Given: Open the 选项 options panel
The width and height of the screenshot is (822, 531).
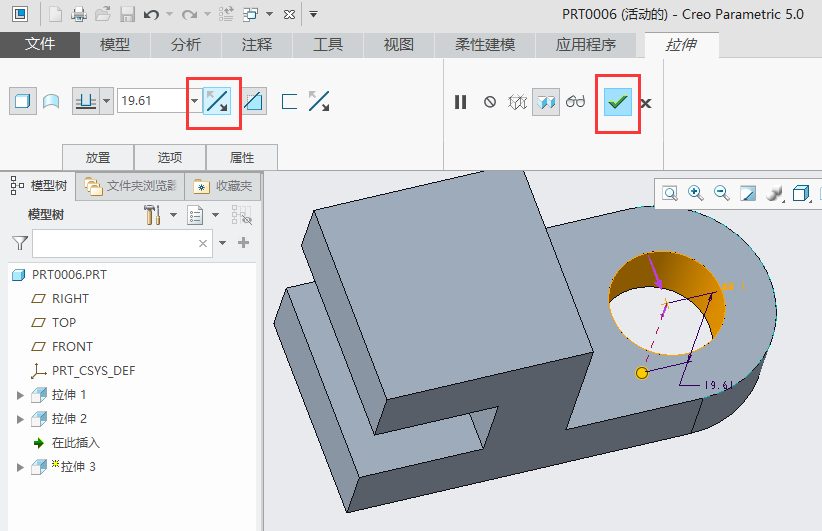Looking at the screenshot, I should (x=170, y=157).
